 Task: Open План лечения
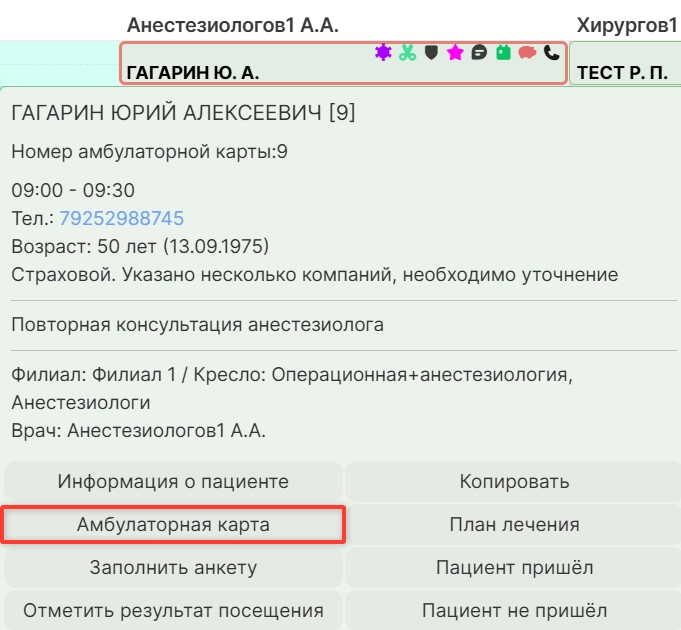[x=514, y=525]
